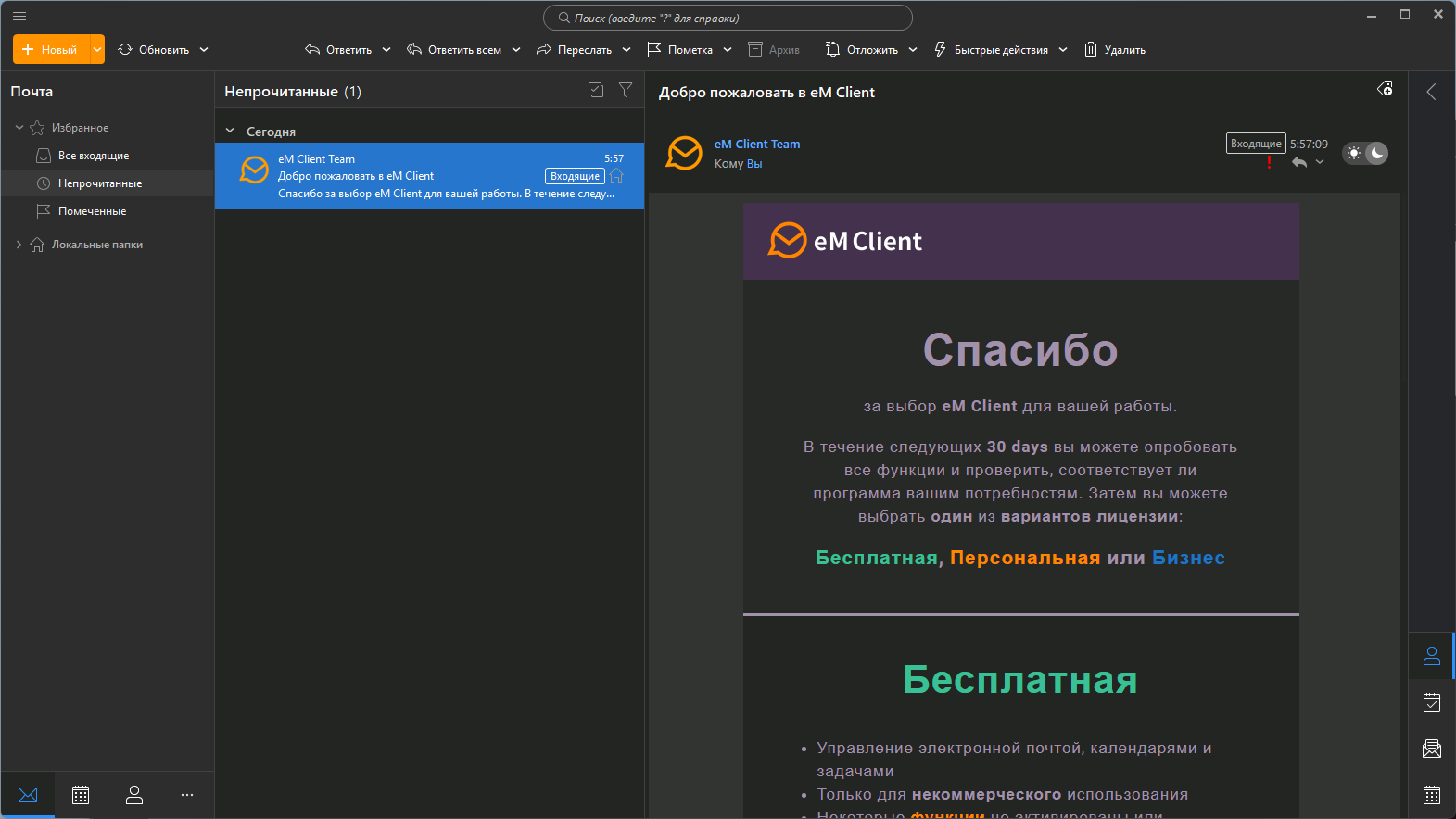The width and height of the screenshot is (1456, 819).
Task: Toggle the light/dark message theme switch
Action: (1365, 153)
